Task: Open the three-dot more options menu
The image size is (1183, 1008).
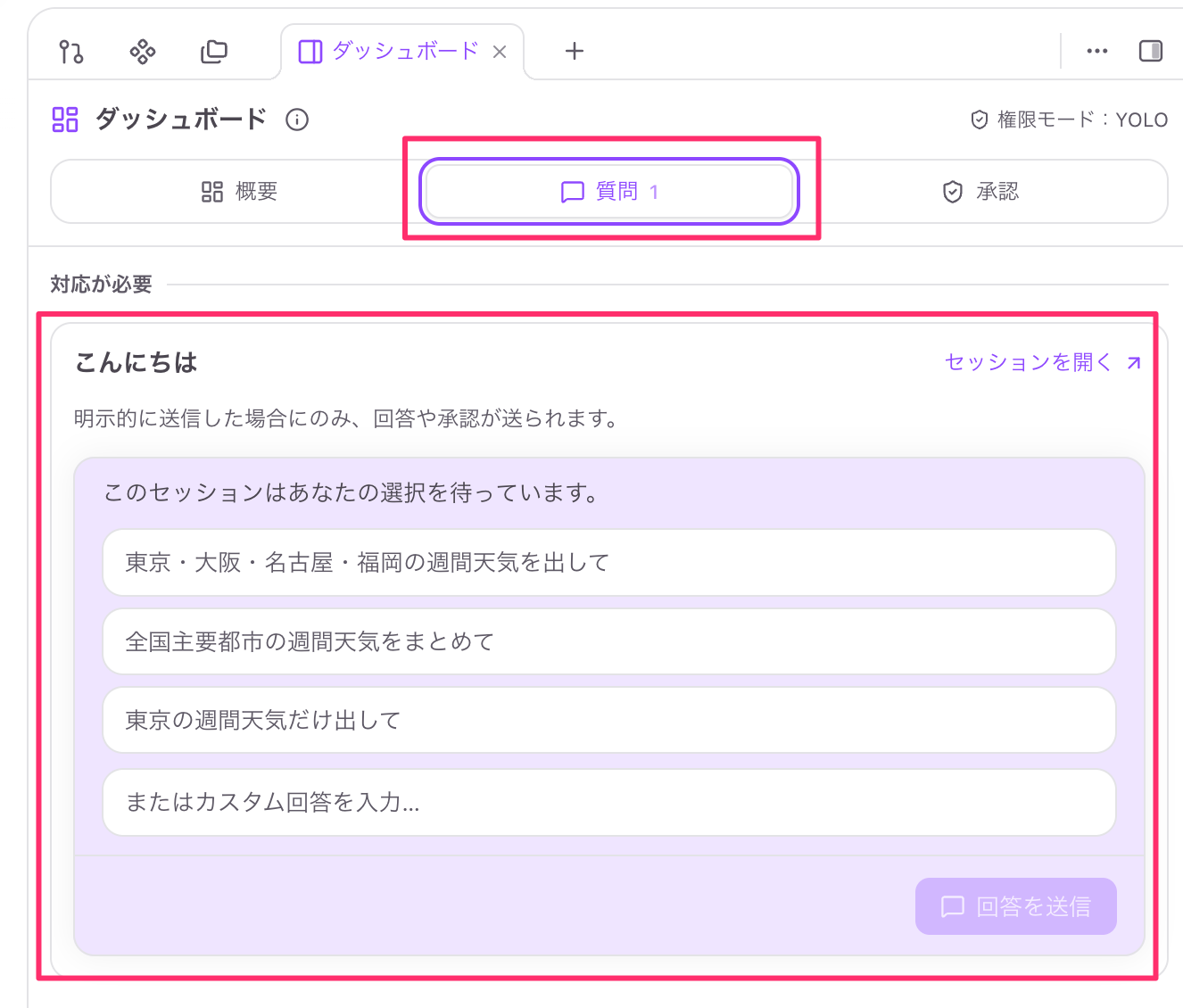Action: click(1097, 51)
